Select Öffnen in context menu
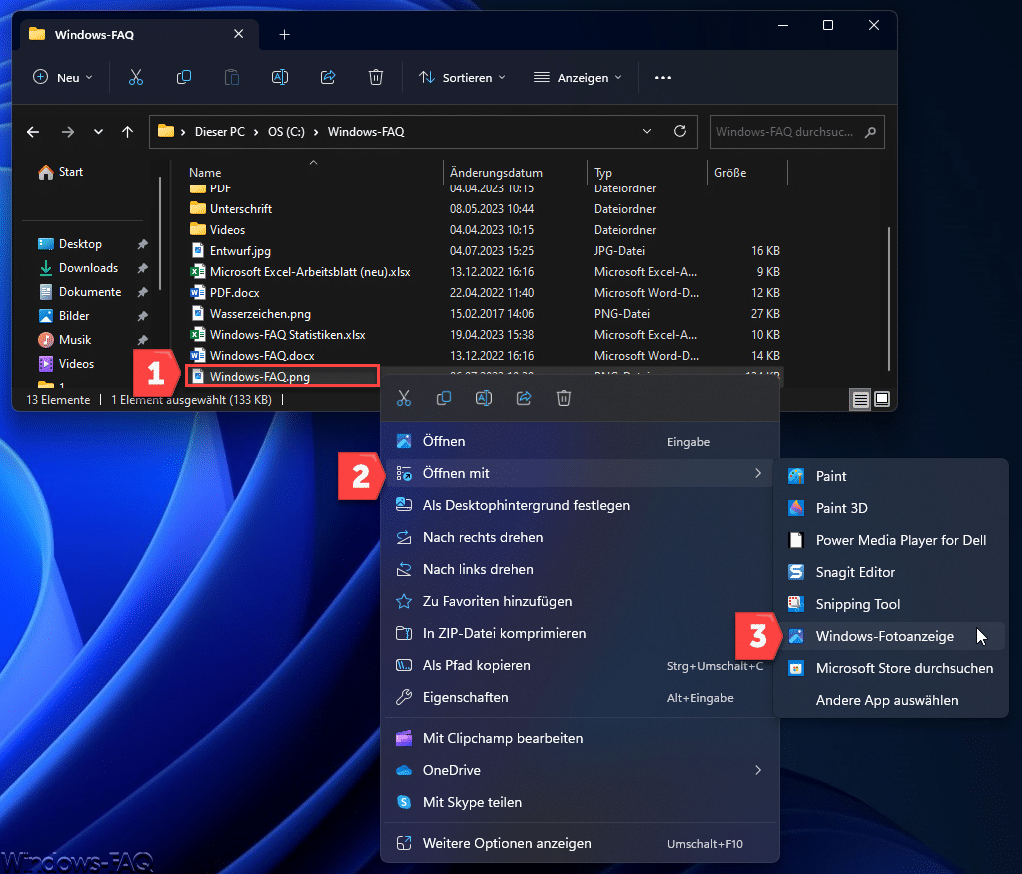This screenshot has width=1022, height=874. click(x=580, y=441)
